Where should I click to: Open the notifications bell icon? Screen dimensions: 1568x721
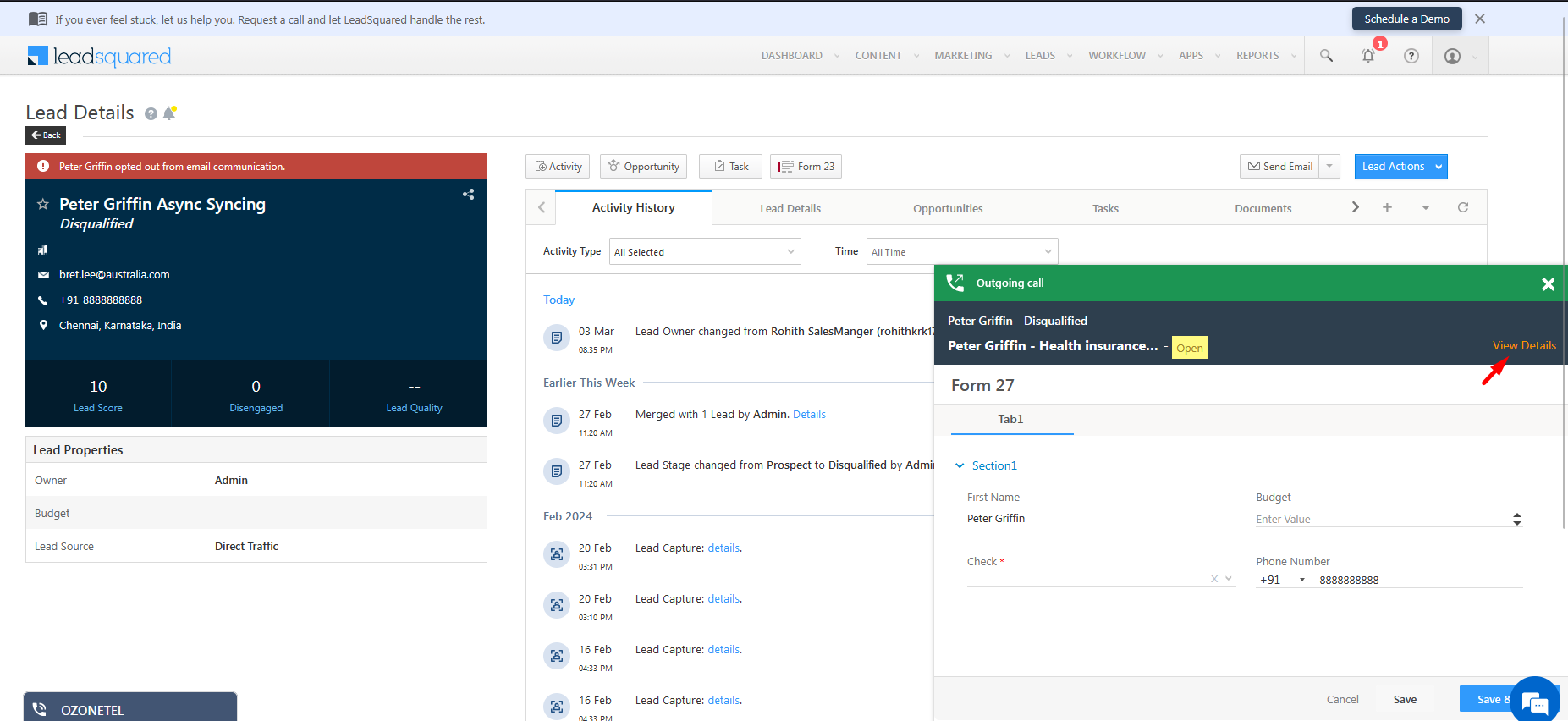[x=1367, y=56]
